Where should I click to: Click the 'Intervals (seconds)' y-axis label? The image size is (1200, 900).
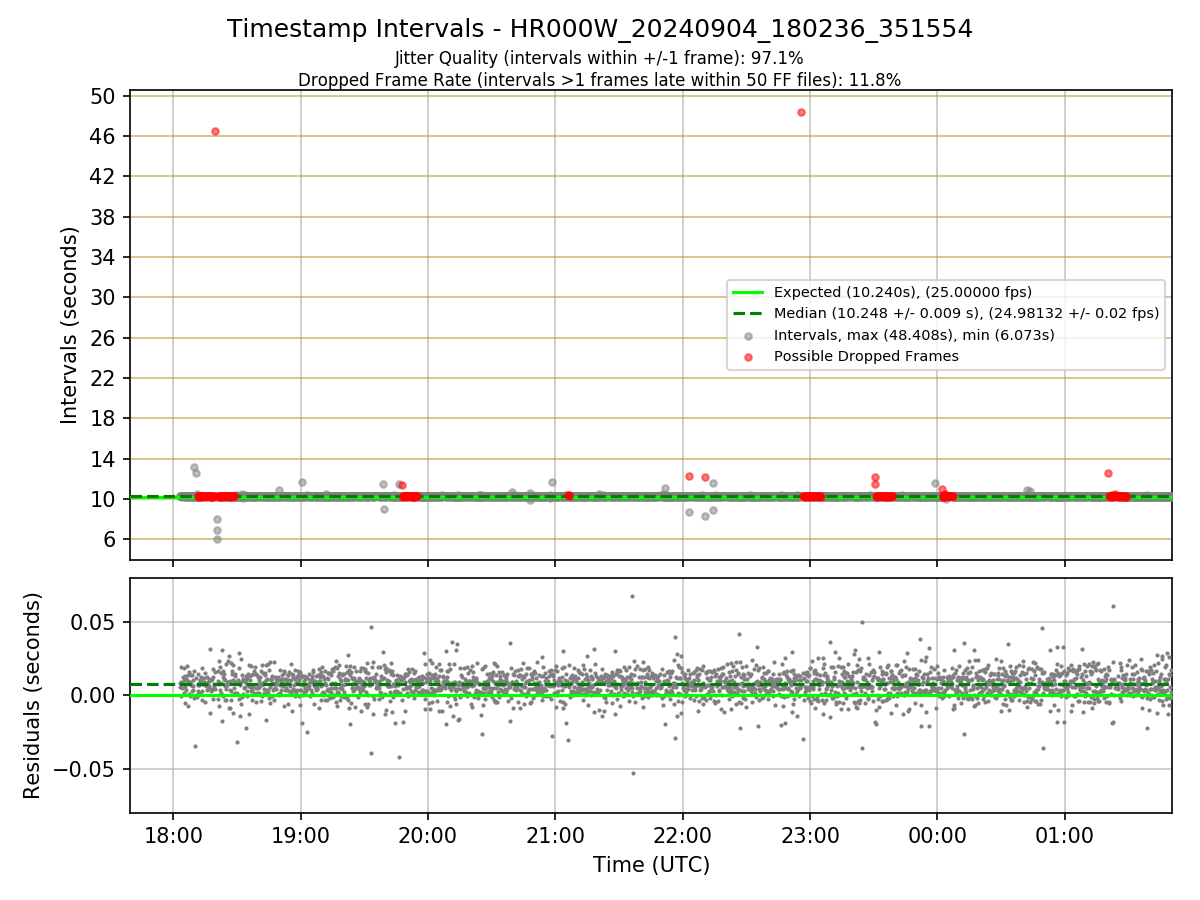[x=69, y=325]
